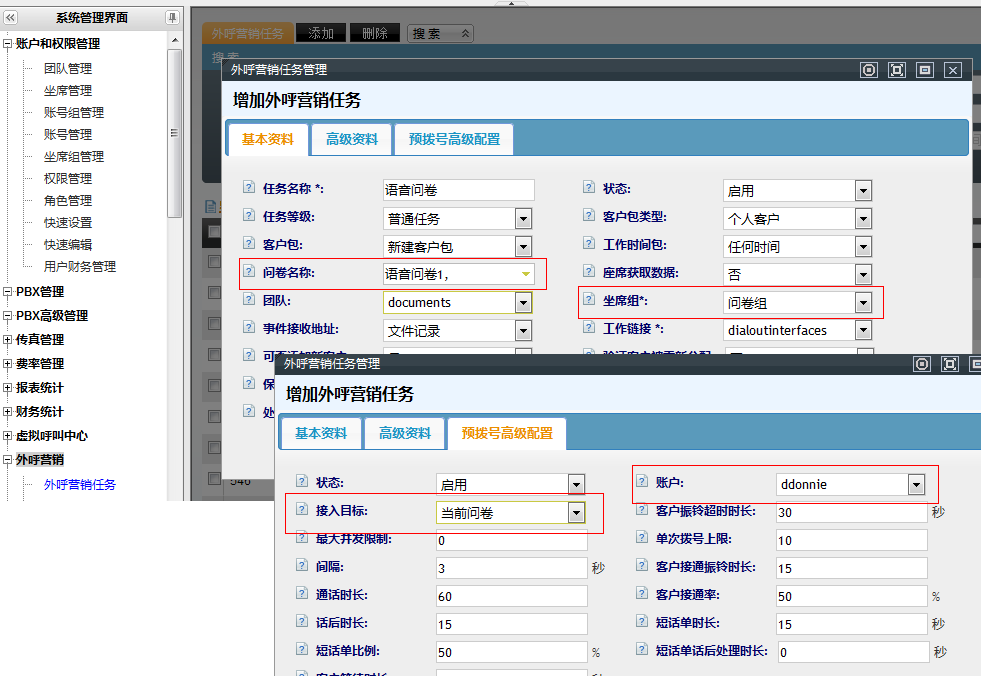Open the 任务等级 dropdown
Viewport: 981px width, 676px height.
pos(523,218)
